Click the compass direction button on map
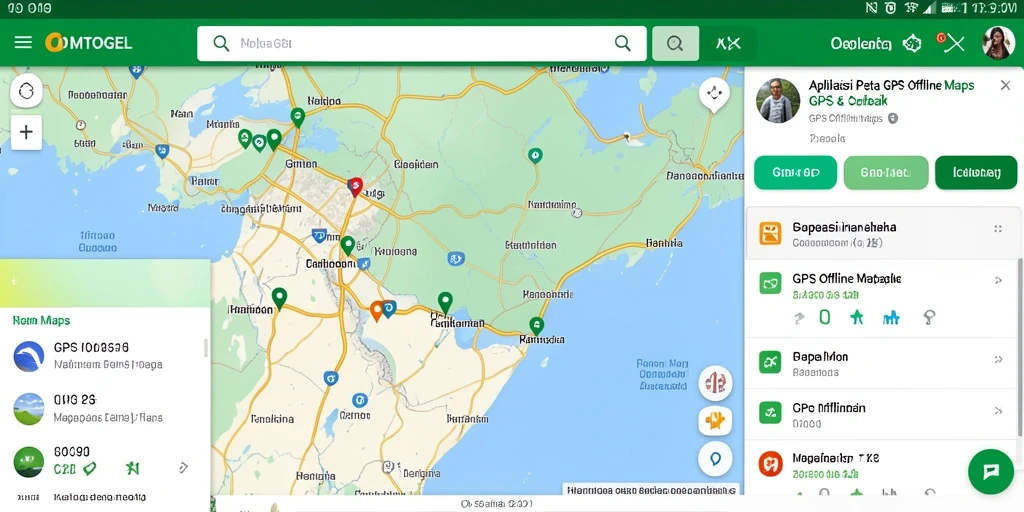The width and height of the screenshot is (1024, 512). (x=714, y=94)
